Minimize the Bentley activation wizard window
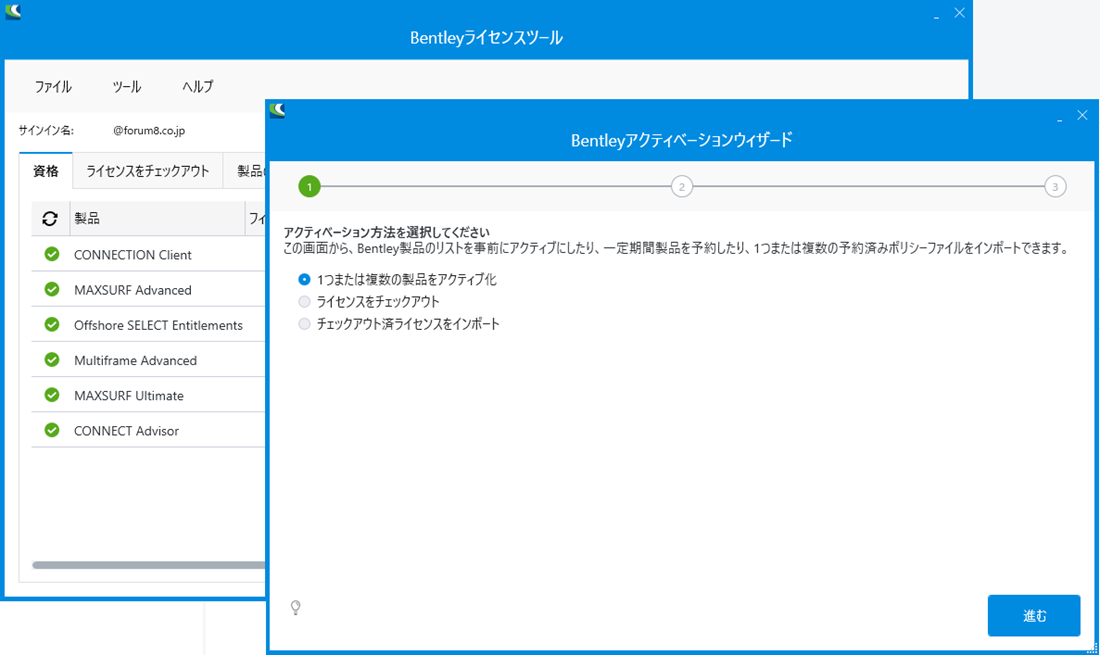This screenshot has height=655, width=1100. [1059, 119]
